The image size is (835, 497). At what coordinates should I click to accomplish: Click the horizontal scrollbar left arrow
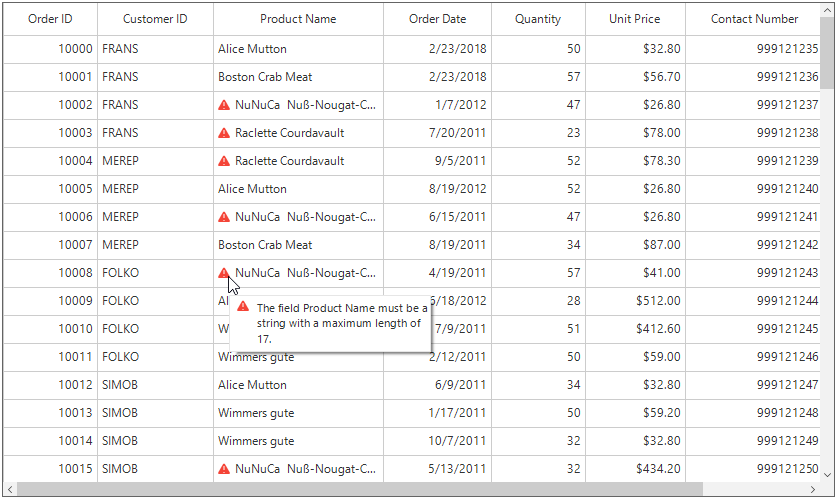click(10, 489)
